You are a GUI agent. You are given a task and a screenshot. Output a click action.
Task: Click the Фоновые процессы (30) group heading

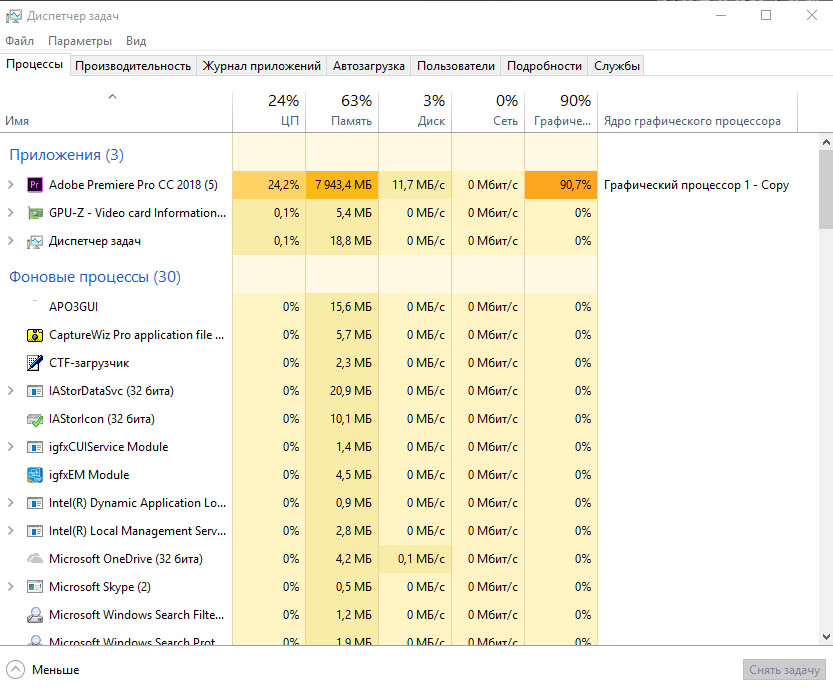click(x=95, y=277)
